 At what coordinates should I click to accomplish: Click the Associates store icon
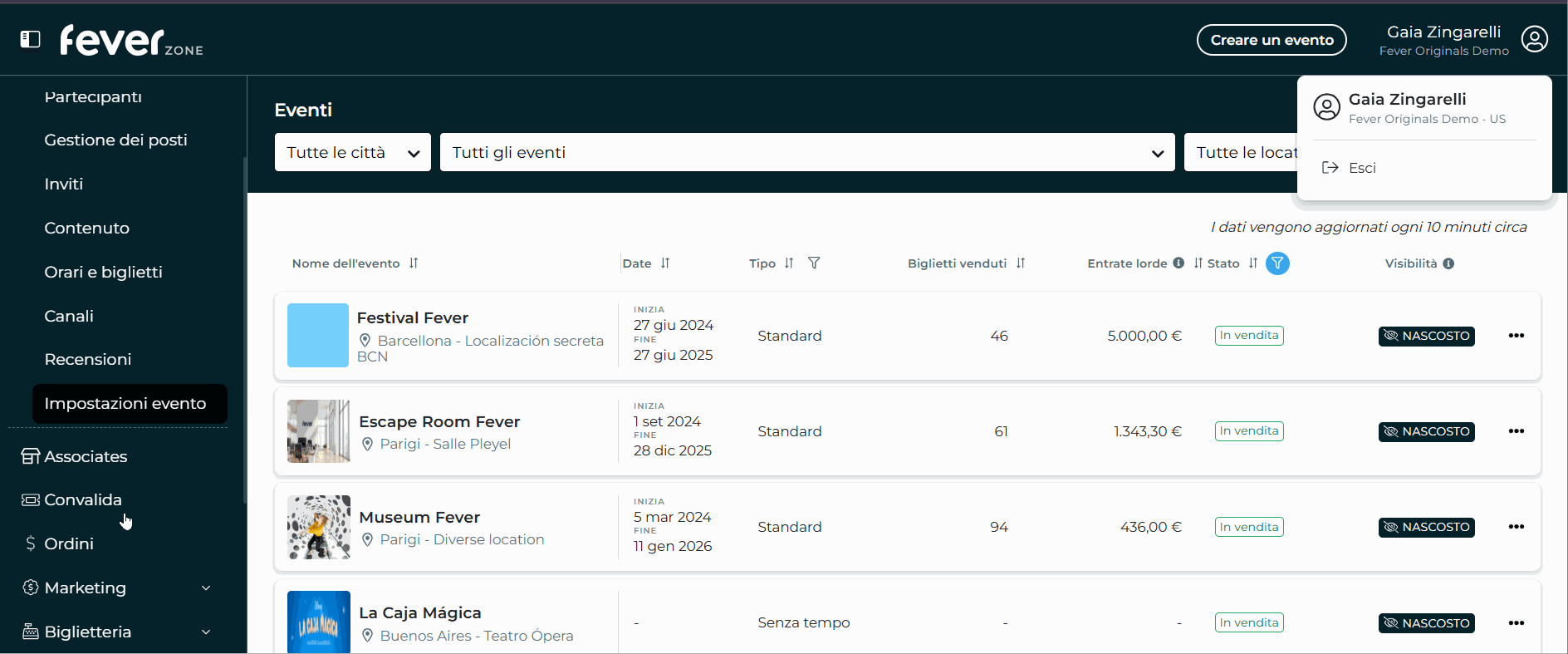click(x=31, y=456)
